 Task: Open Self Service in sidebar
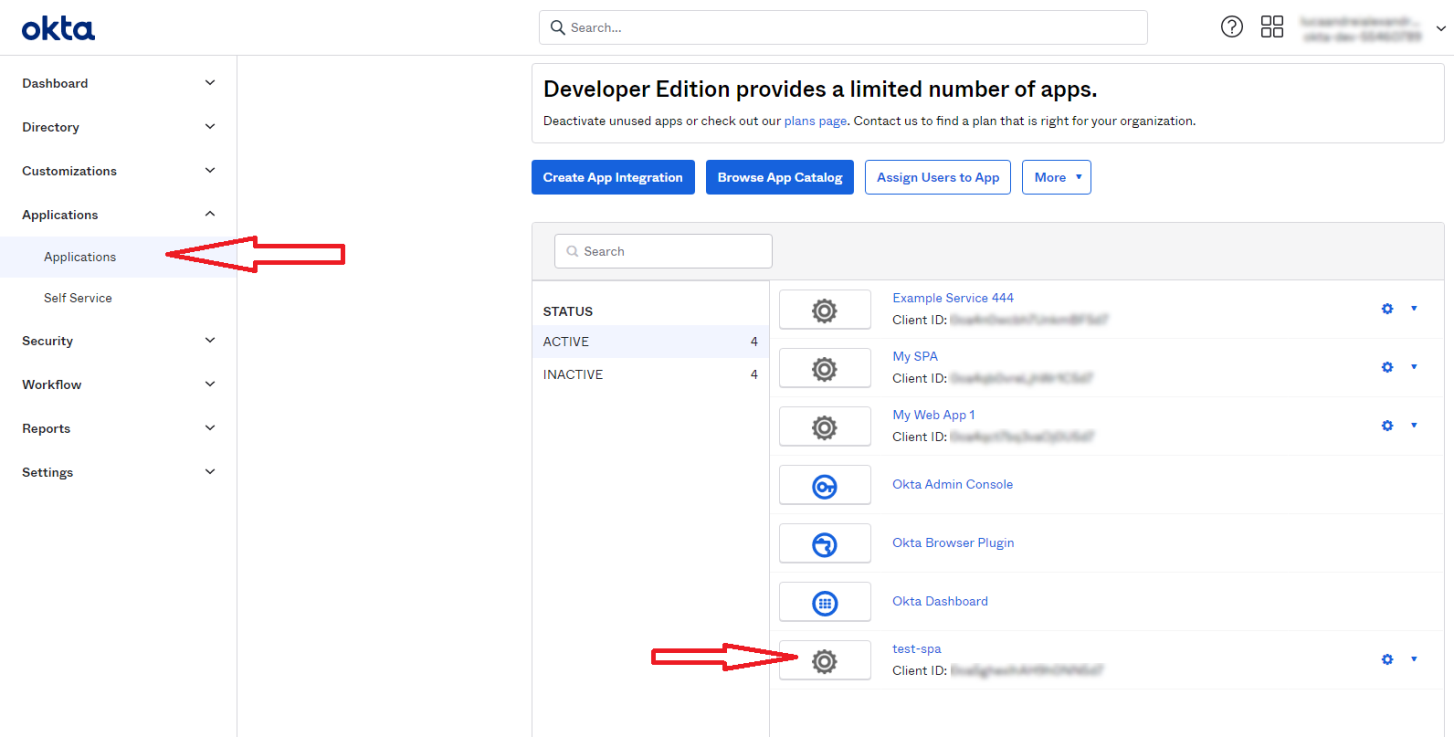[x=78, y=298]
